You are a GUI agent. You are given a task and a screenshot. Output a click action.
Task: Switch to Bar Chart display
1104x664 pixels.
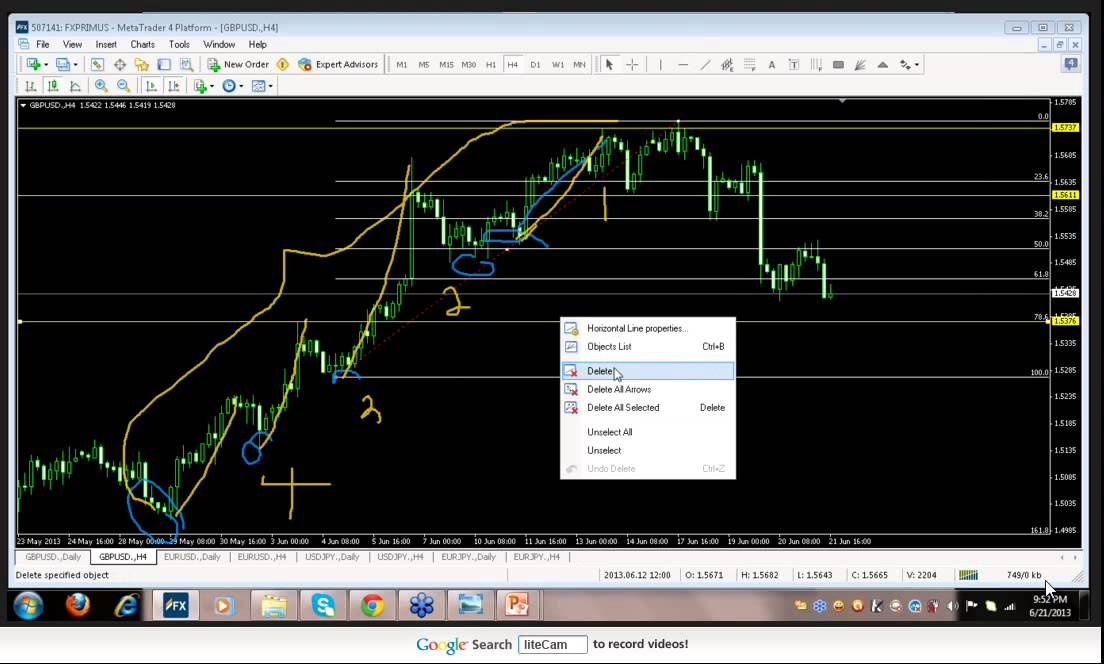[x=30, y=86]
